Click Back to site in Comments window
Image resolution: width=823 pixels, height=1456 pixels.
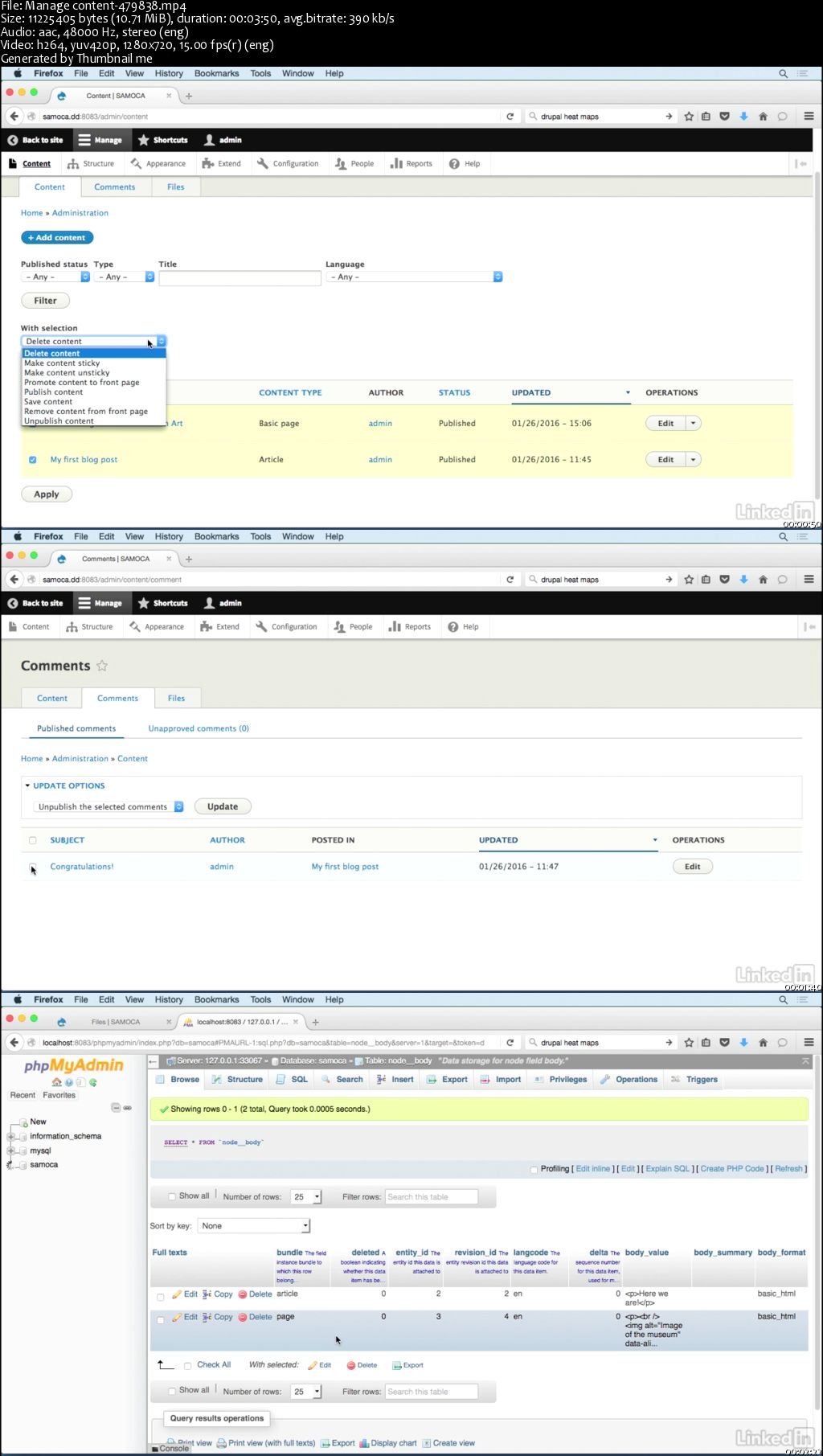[35, 603]
